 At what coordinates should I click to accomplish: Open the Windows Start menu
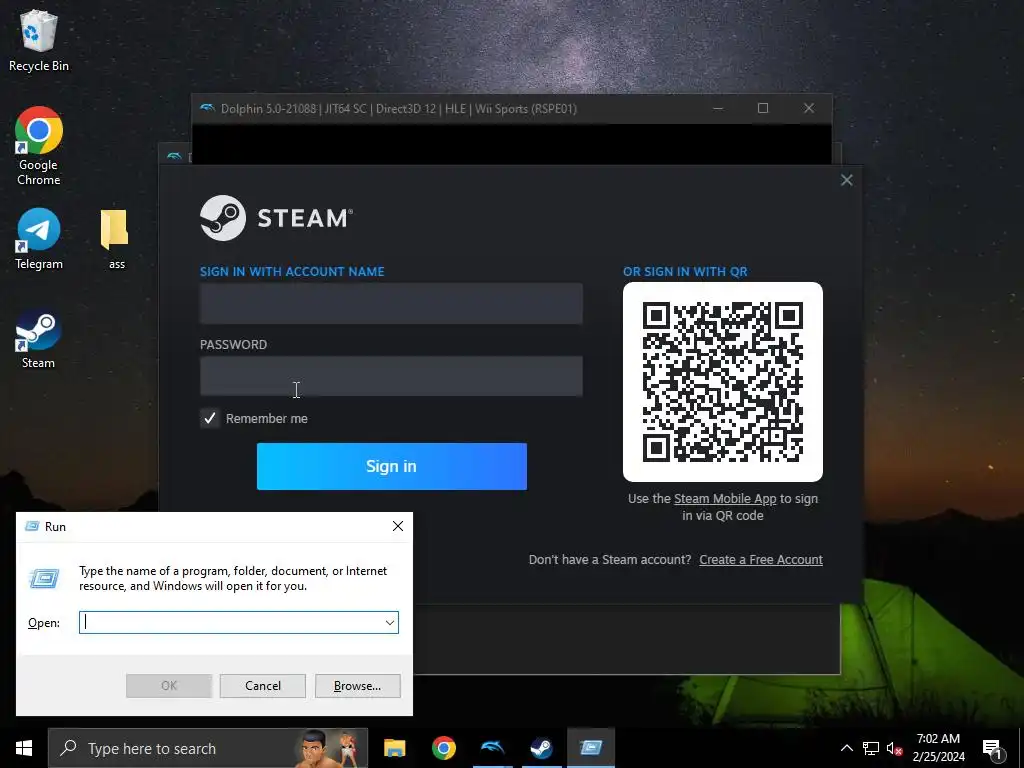pyautogui.click(x=24, y=748)
